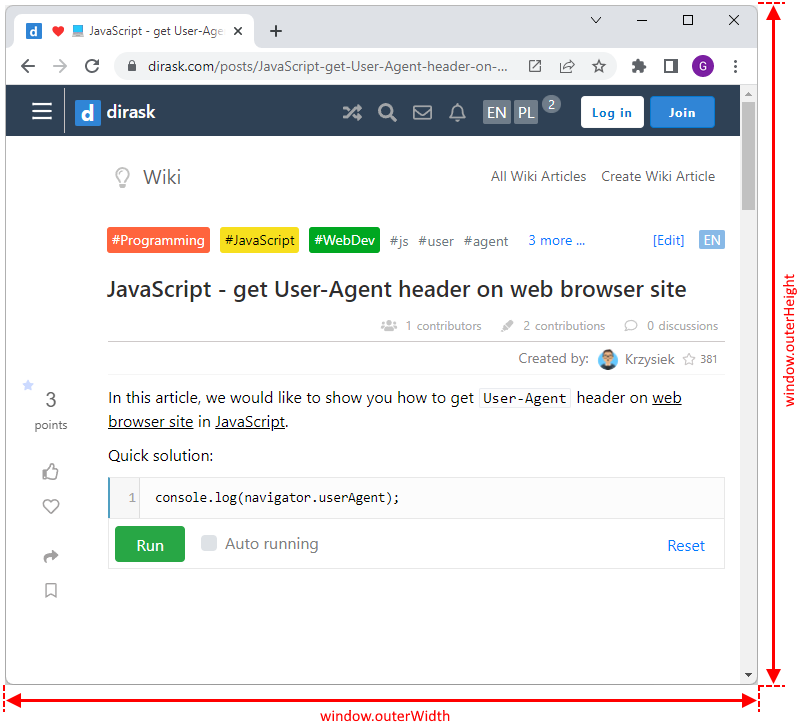Open the notifications bell
The image size is (800, 727).
coord(457,112)
